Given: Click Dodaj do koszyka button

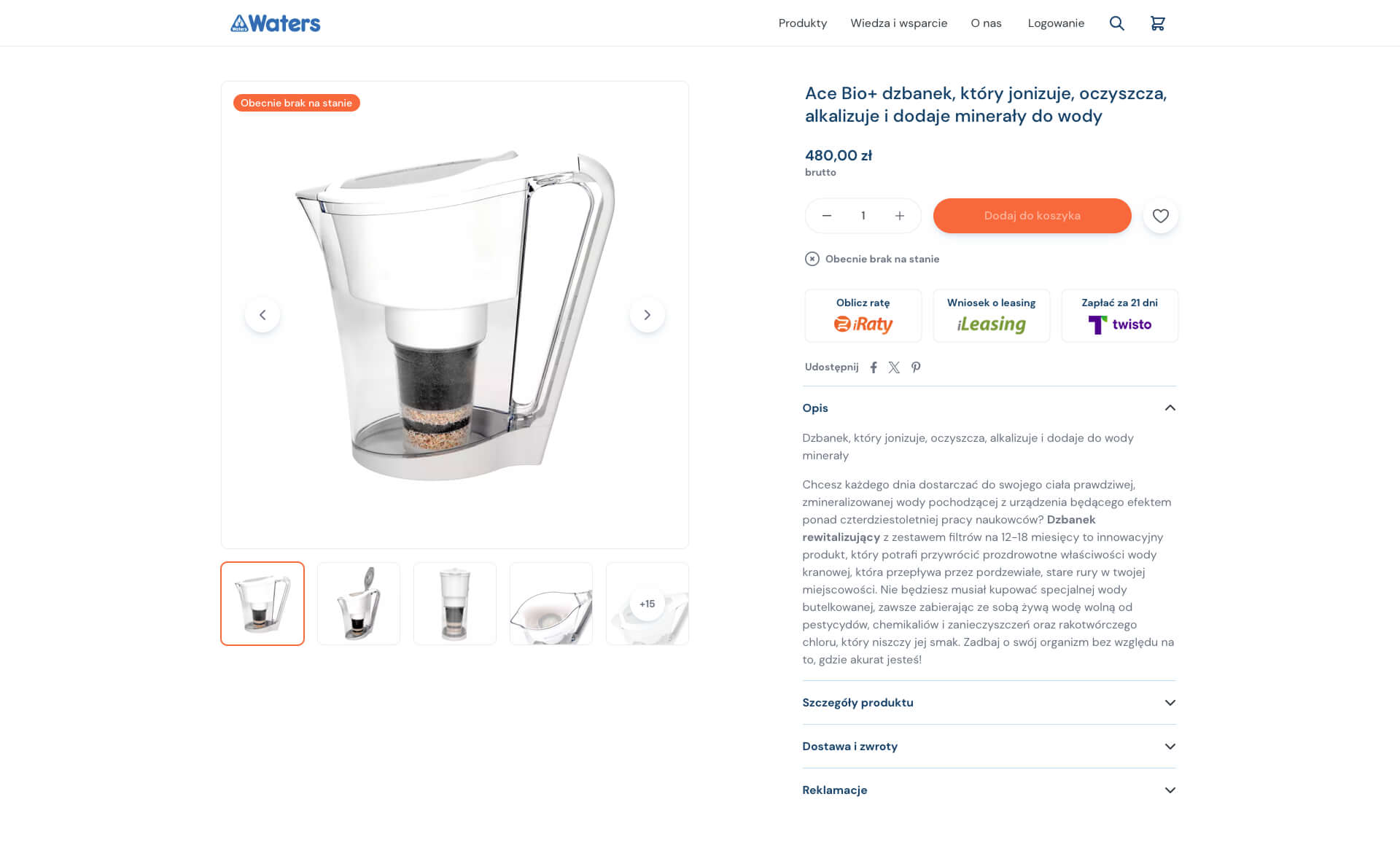Looking at the screenshot, I should pos(1032,216).
